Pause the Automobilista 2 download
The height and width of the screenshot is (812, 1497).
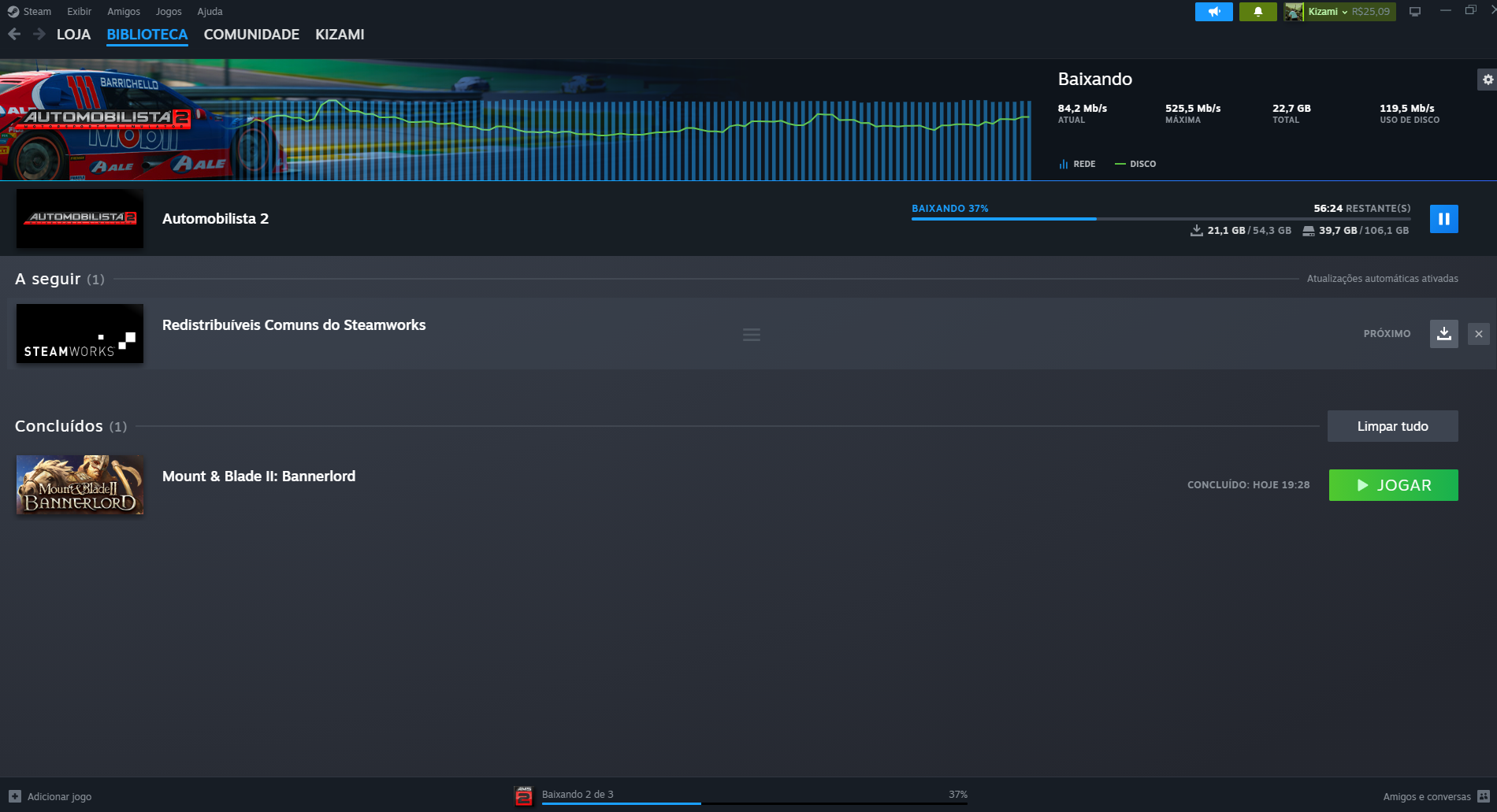[x=1443, y=219]
